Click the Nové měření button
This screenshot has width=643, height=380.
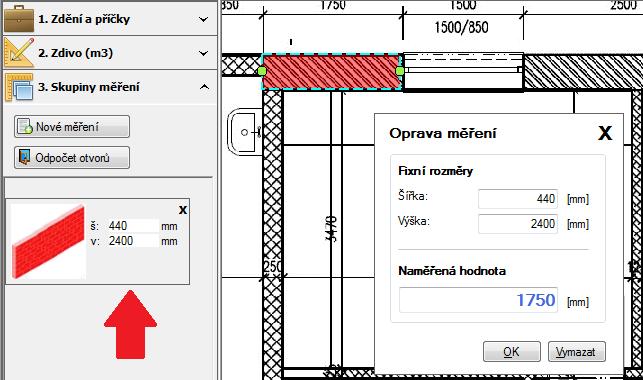click(72, 126)
